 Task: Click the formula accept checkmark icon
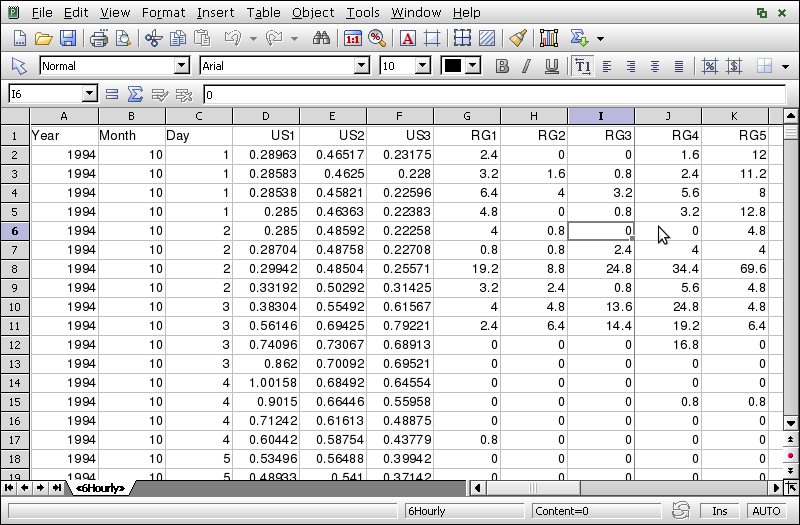pos(160,94)
